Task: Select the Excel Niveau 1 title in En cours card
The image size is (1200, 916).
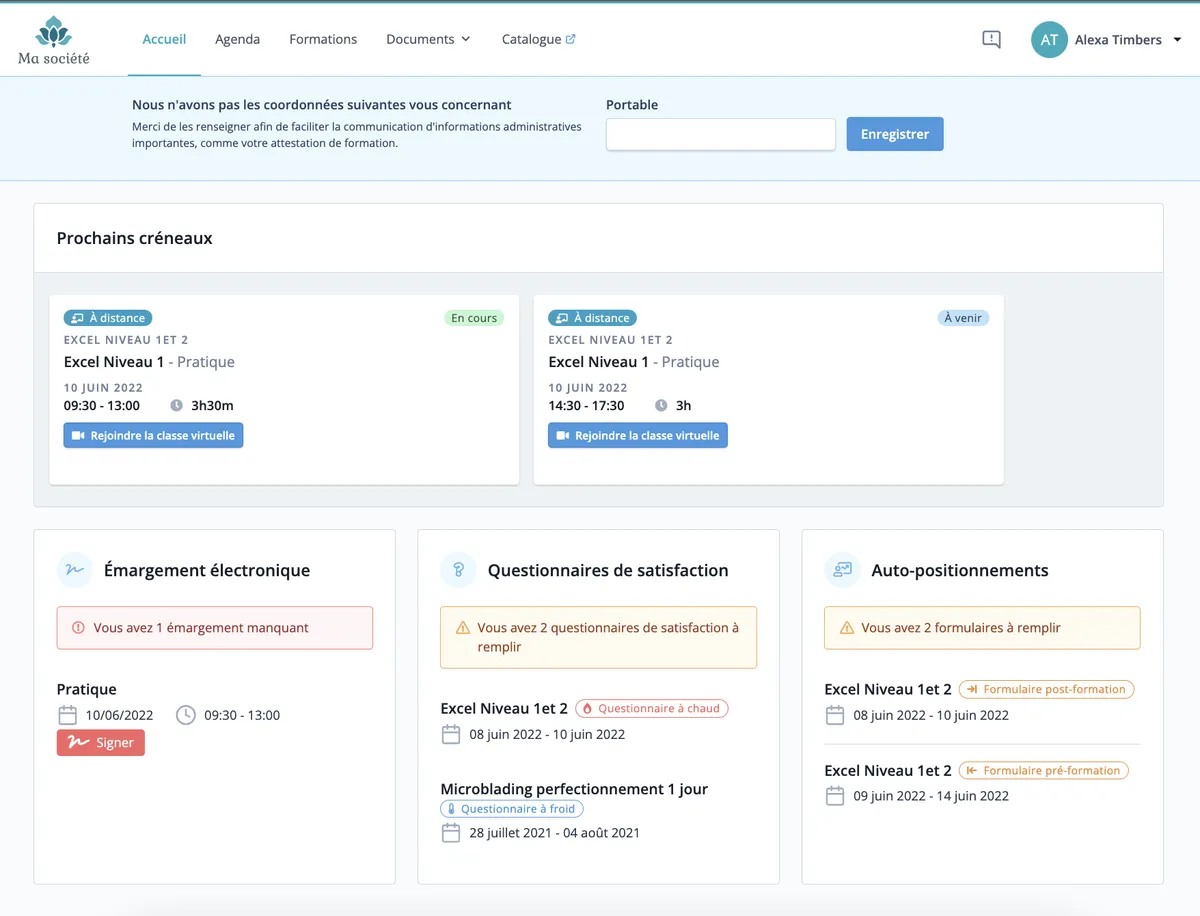Action: click(114, 362)
